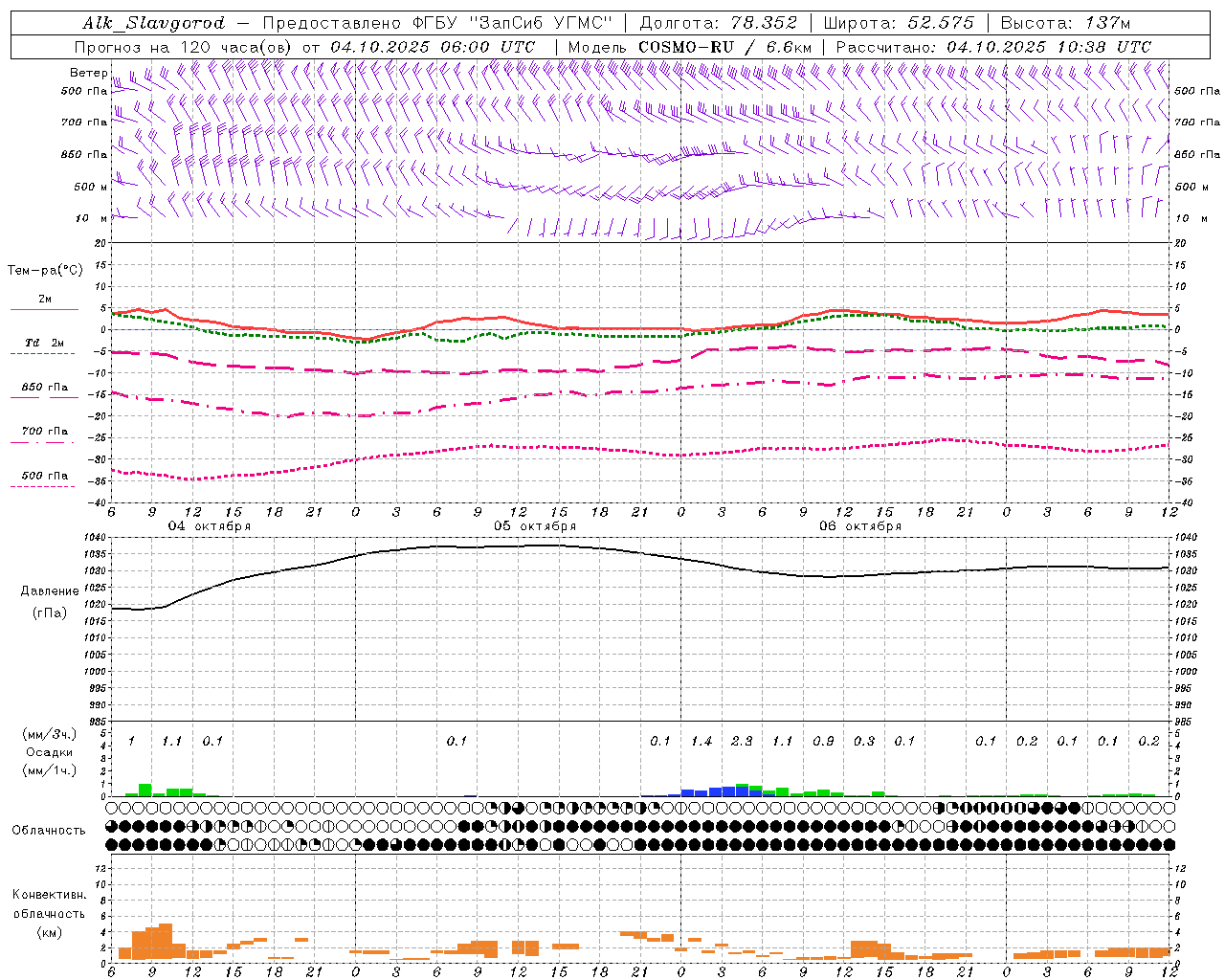1225x980 pixels.
Task: Click the '(гПа)' unit label under Давление
Action: tap(50, 613)
